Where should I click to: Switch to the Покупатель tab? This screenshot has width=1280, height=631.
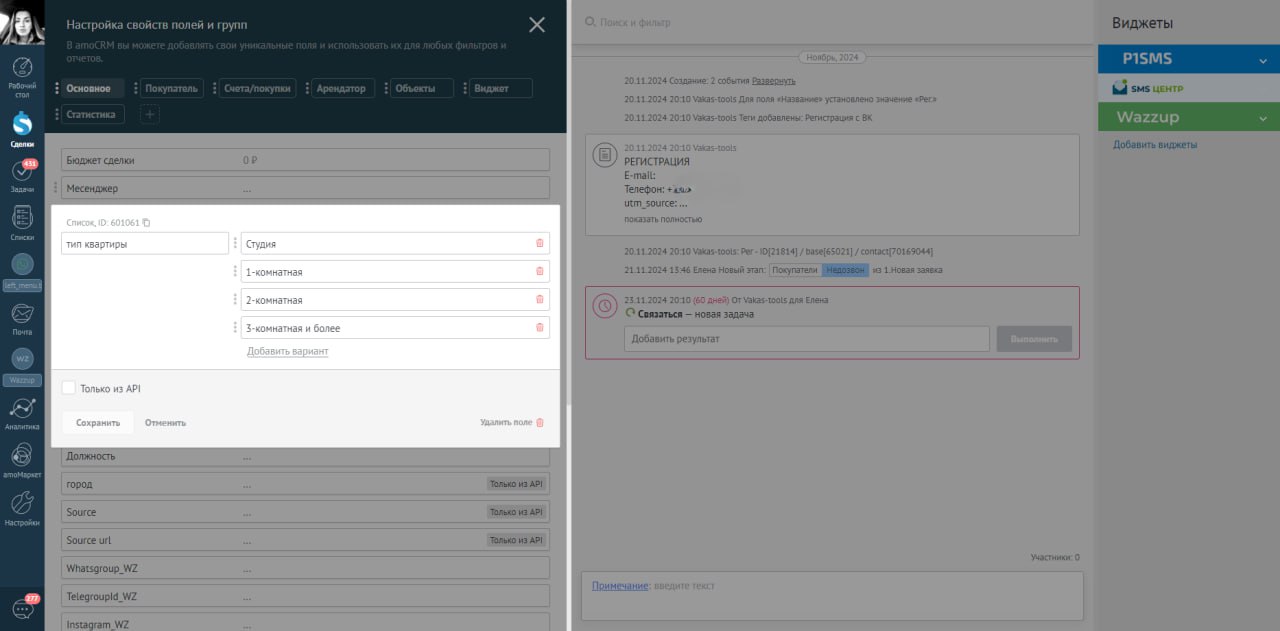[x=172, y=88]
